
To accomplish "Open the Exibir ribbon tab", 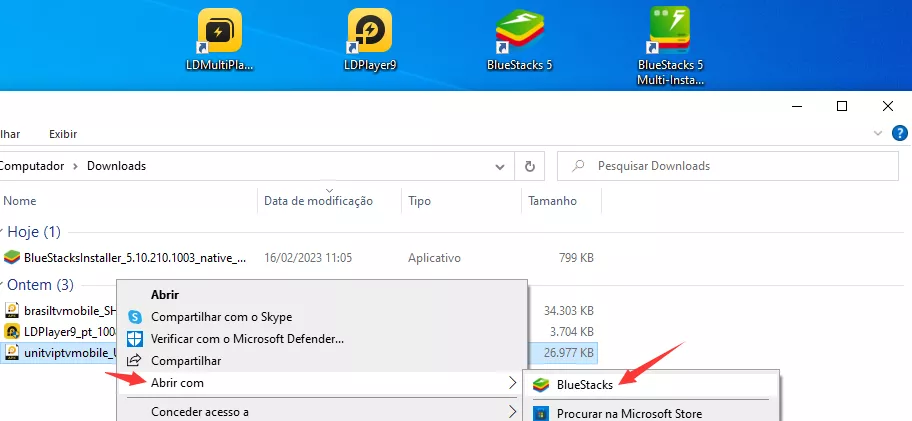I will (63, 134).
